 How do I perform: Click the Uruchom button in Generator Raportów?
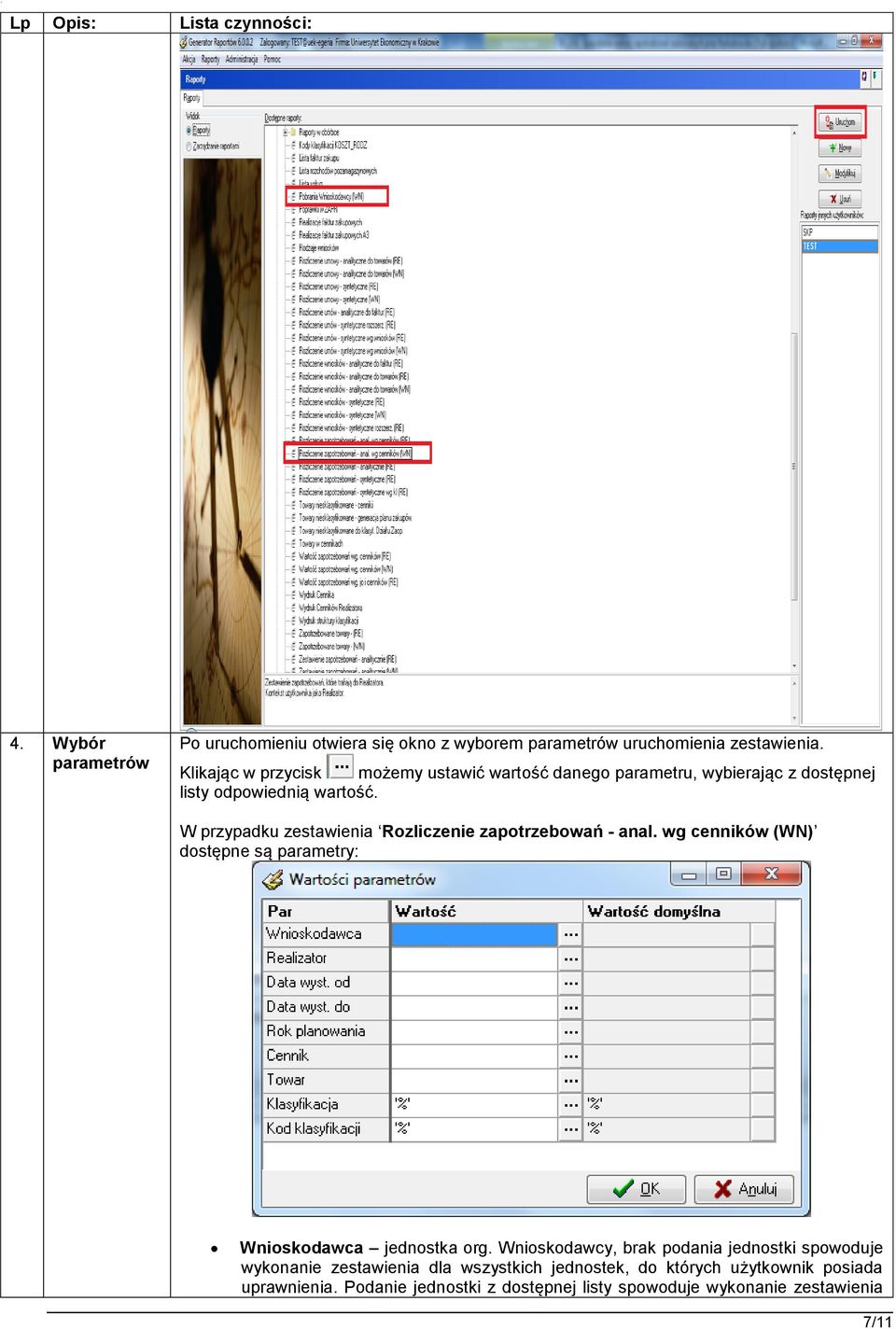point(840,122)
